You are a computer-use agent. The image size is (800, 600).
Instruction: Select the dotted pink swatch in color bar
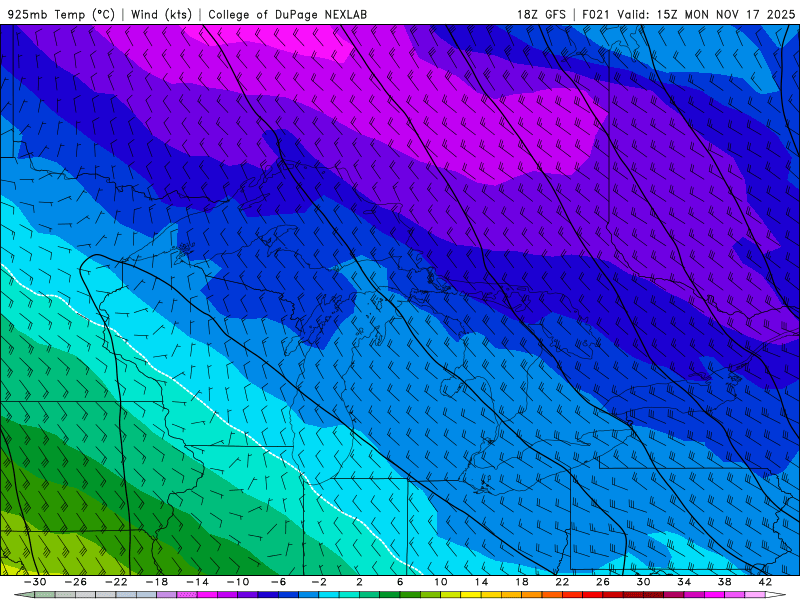point(187,595)
